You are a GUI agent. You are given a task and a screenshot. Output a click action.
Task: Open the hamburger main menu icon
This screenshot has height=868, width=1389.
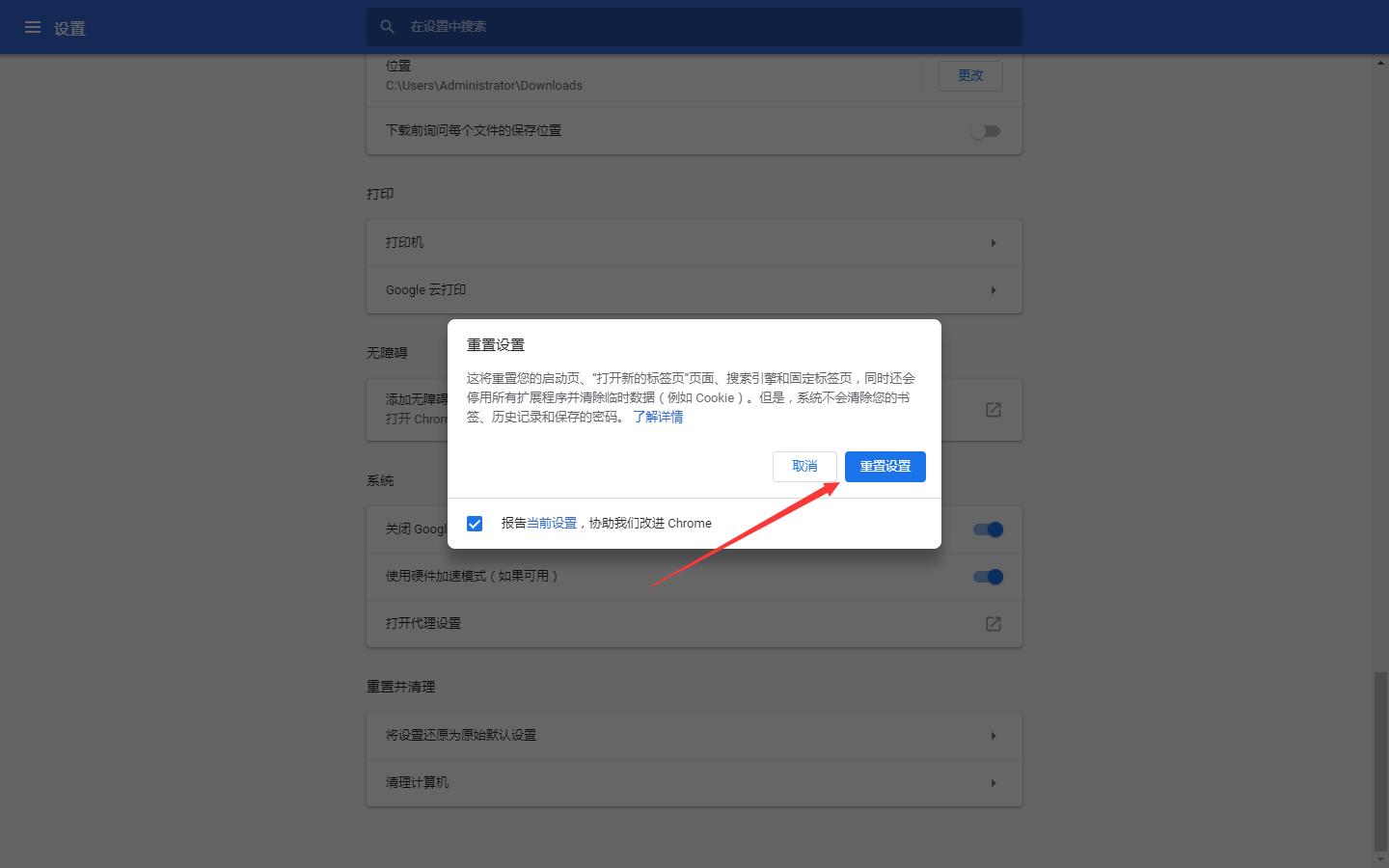point(32,27)
